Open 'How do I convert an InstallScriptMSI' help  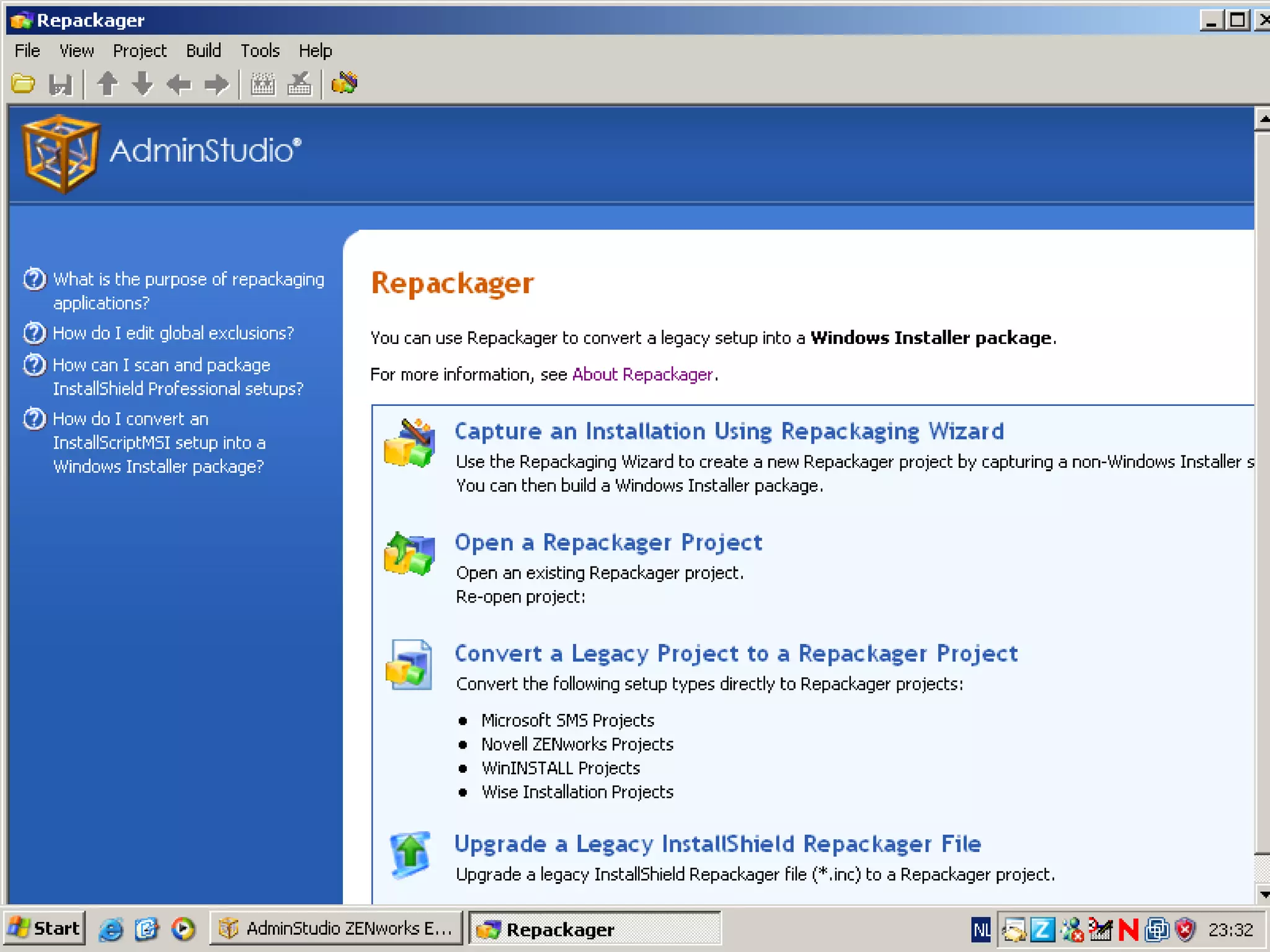pyautogui.click(x=159, y=443)
